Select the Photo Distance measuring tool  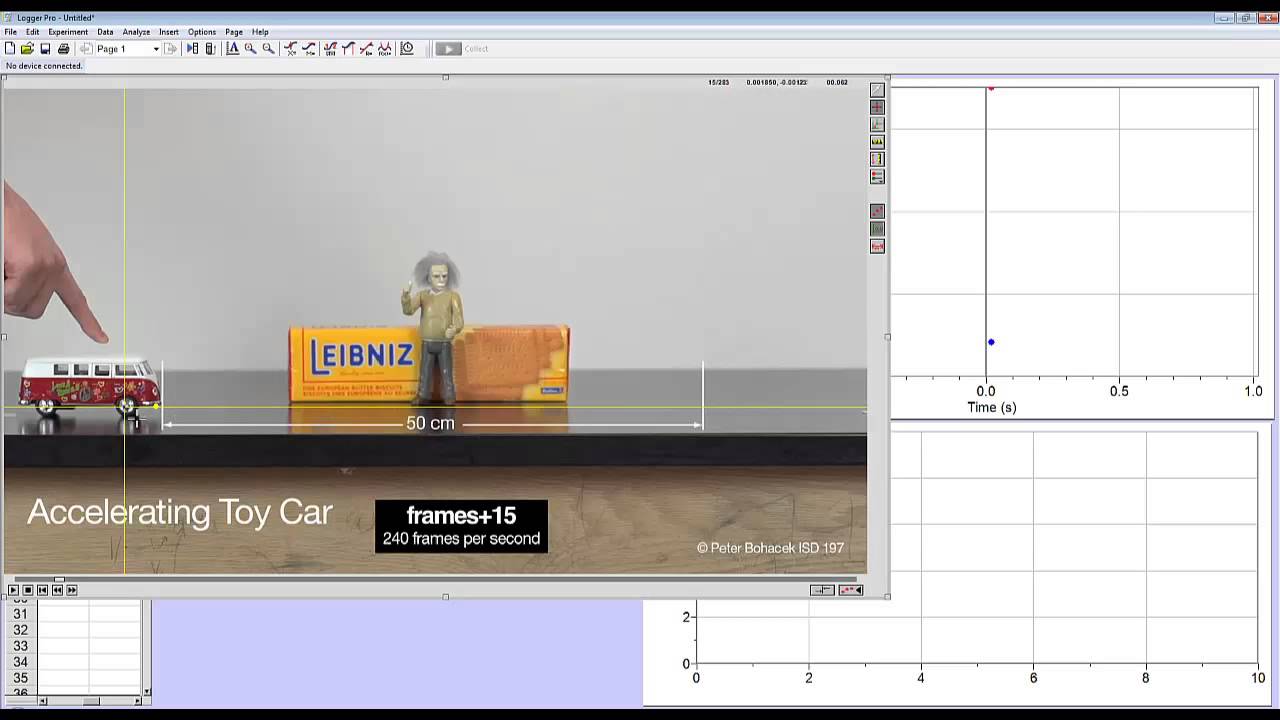877,159
